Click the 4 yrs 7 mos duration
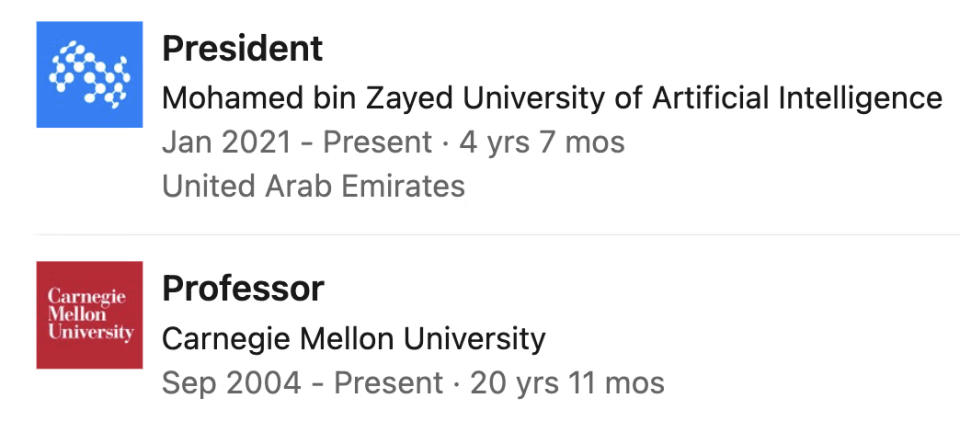The height and width of the screenshot is (421, 960). tap(542, 143)
